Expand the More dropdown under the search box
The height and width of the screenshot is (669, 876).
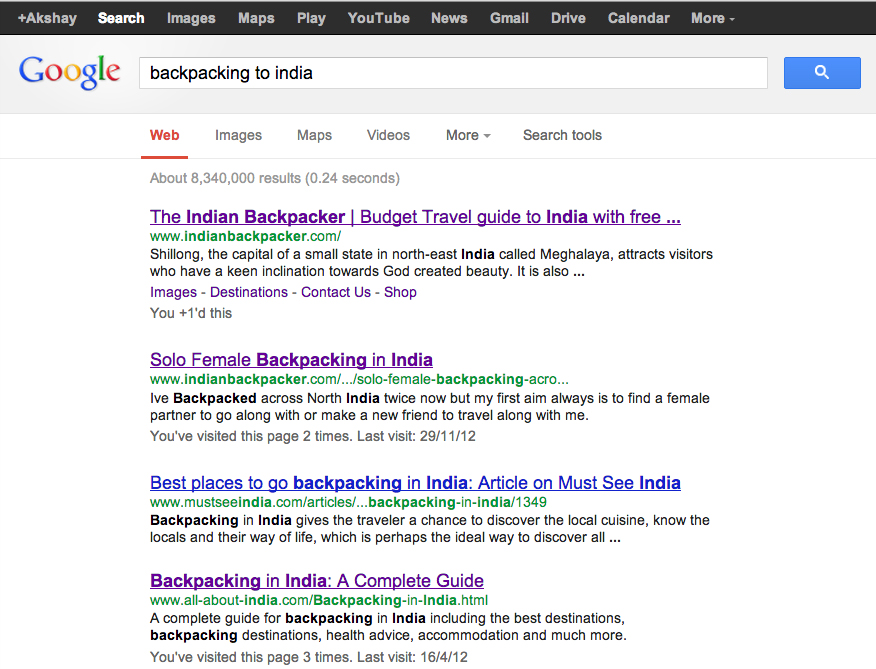pyautogui.click(x=468, y=135)
